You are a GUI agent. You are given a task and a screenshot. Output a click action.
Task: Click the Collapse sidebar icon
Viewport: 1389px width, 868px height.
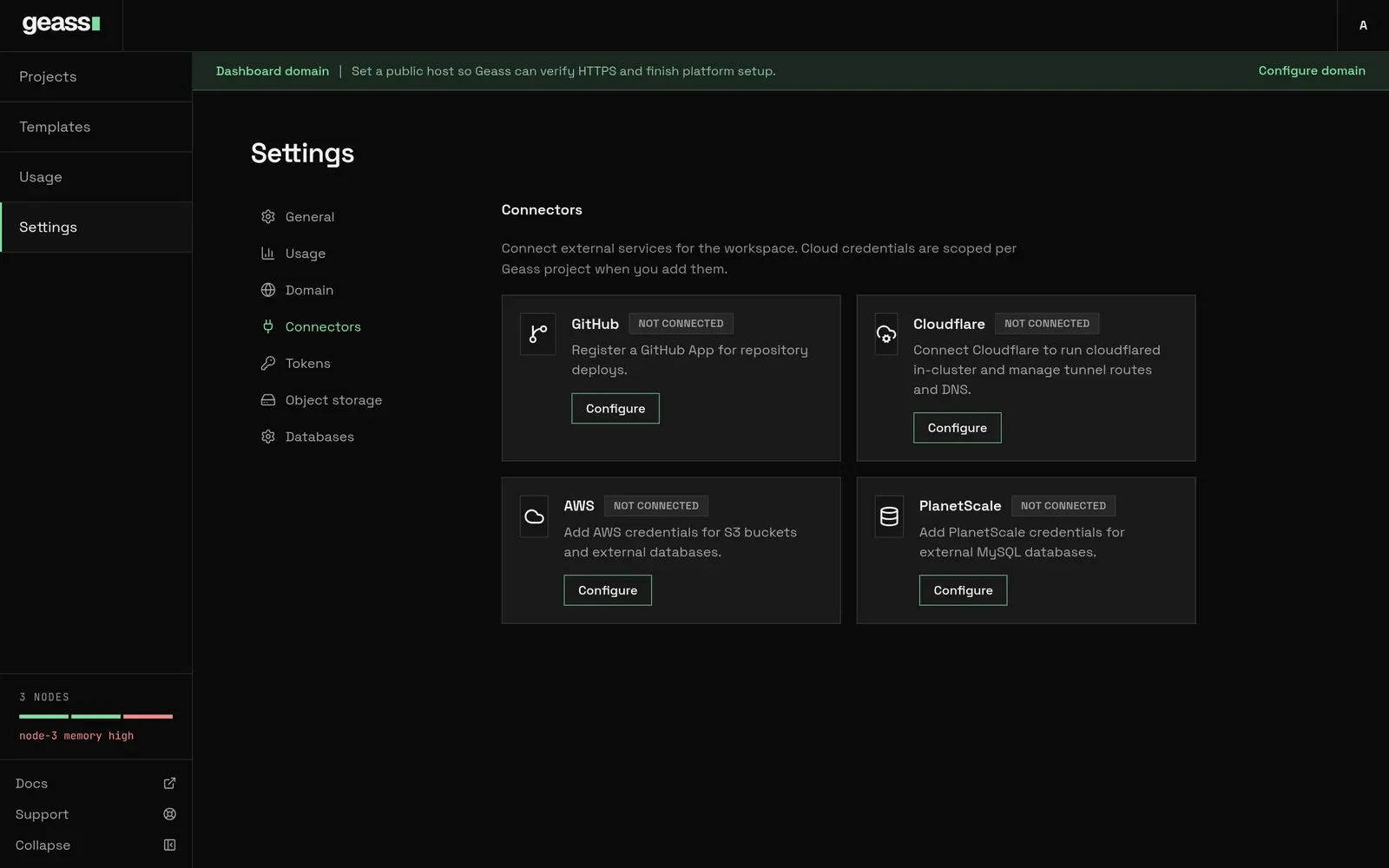pos(169,845)
